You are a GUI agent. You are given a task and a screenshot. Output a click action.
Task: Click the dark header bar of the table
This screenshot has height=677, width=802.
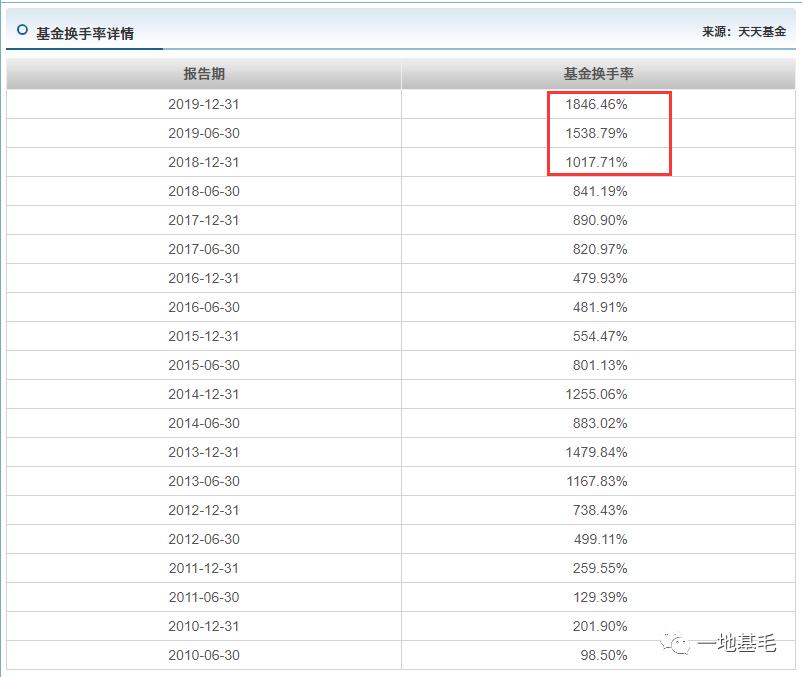(x=400, y=71)
